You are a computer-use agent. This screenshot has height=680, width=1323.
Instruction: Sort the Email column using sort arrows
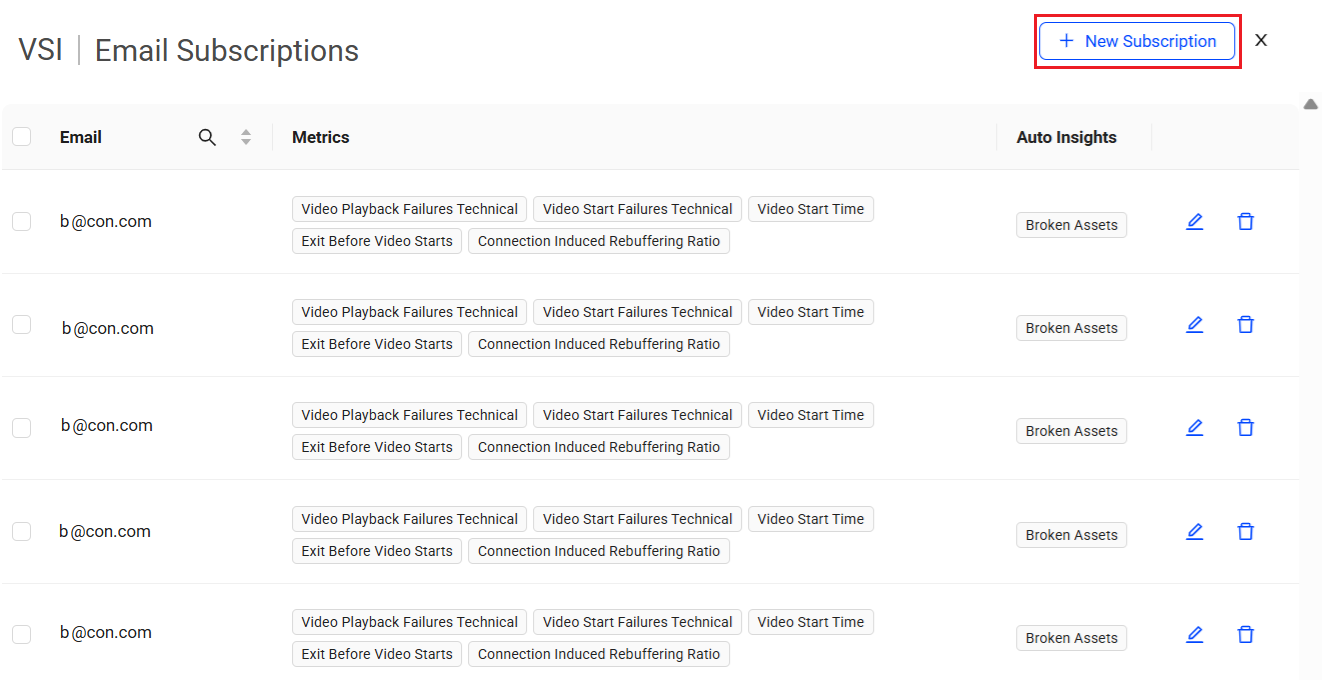click(x=246, y=138)
